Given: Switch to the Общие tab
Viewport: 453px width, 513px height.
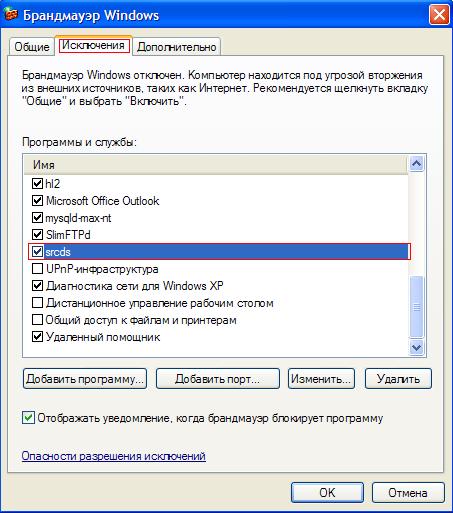Looking at the screenshot, I should pos(32,47).
